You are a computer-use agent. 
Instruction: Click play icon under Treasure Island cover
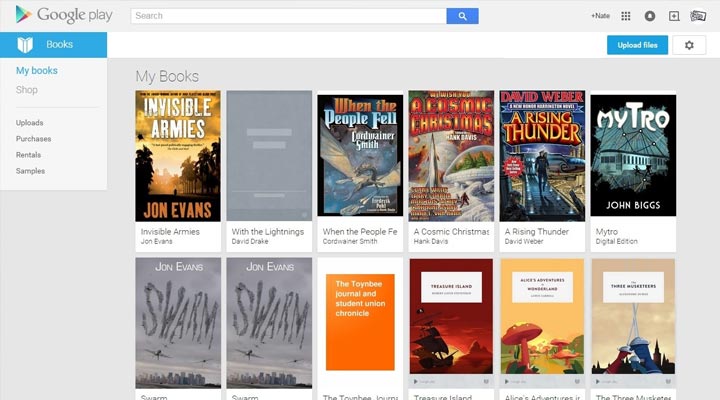tap(415, 381)
